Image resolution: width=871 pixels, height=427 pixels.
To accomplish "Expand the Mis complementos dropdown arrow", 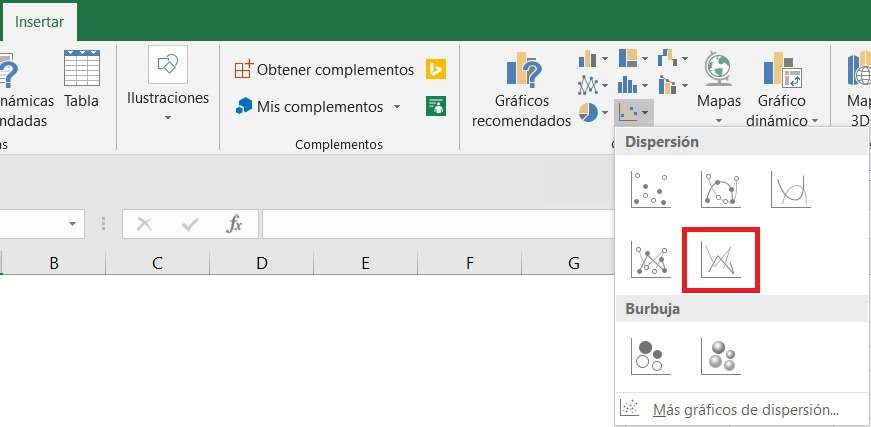I will click(397, 107).
